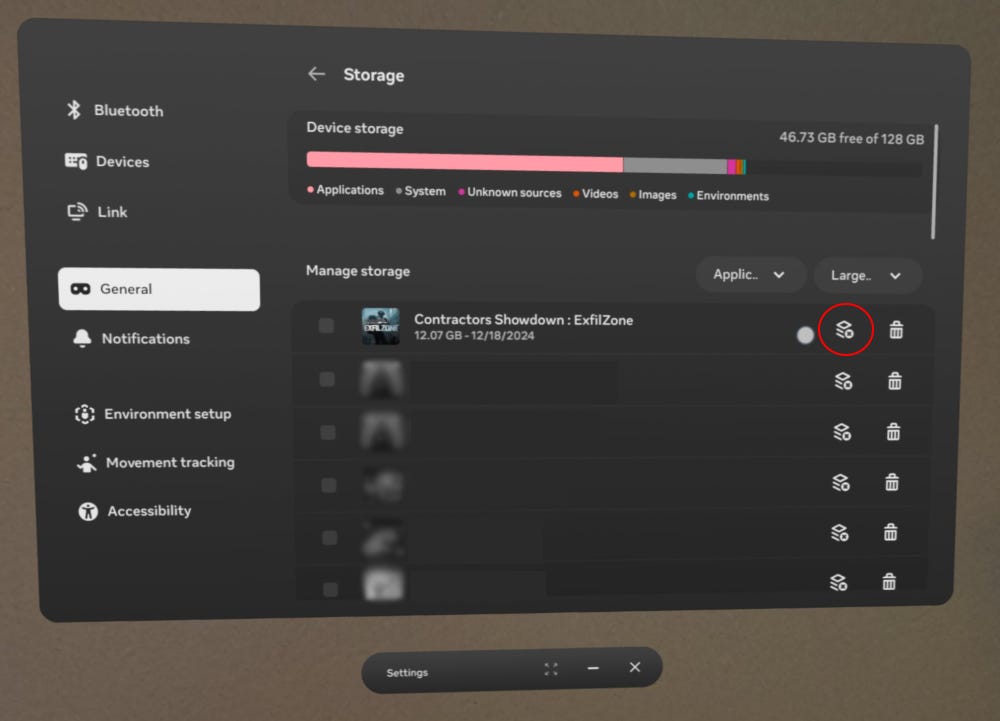Open storage details for the second listed app
Image resolution: width=1000 pixels, height=721 pixels.
coord(843,381)
